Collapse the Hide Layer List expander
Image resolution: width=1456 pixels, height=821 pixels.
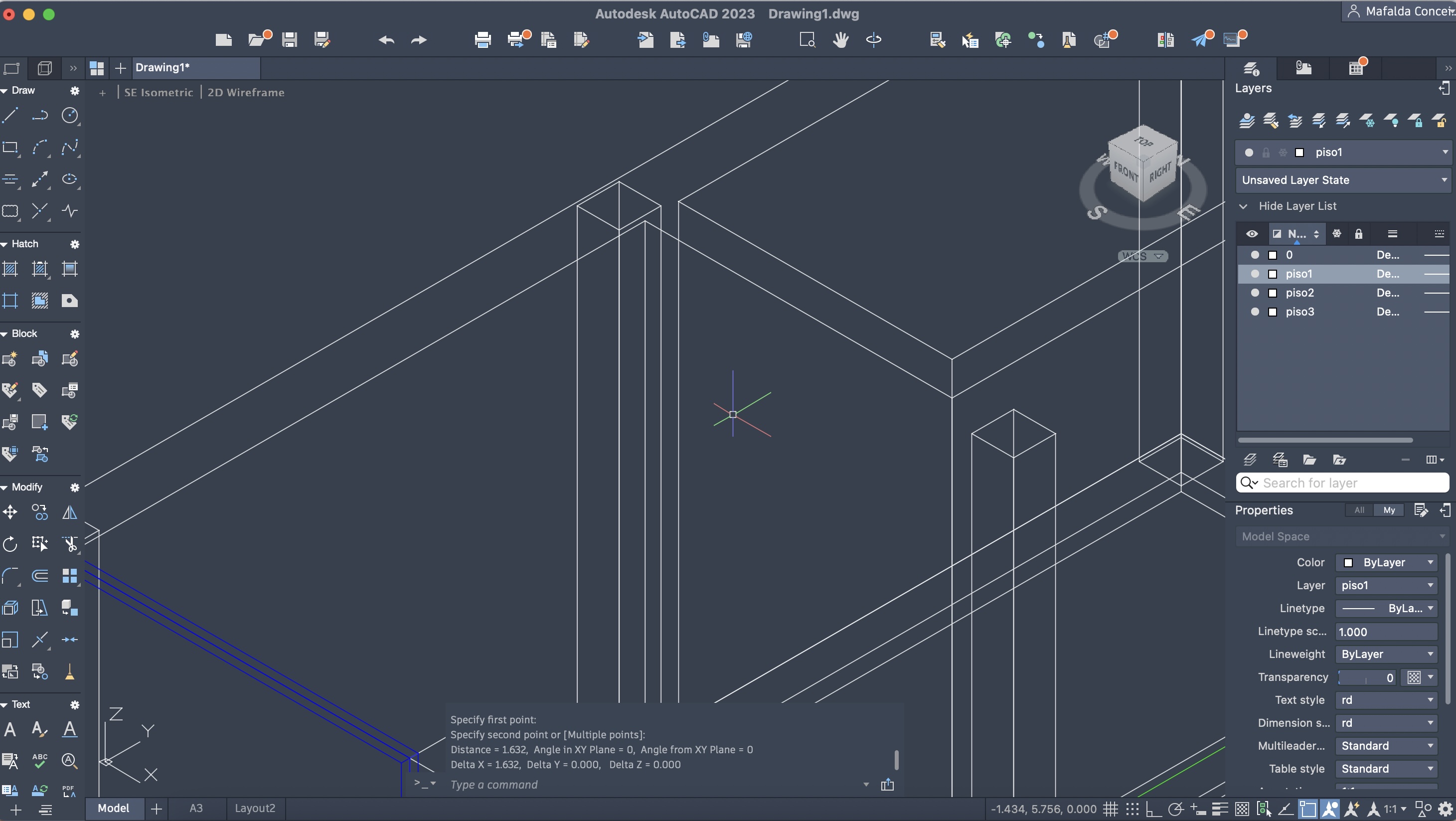tap(1244, 206)
